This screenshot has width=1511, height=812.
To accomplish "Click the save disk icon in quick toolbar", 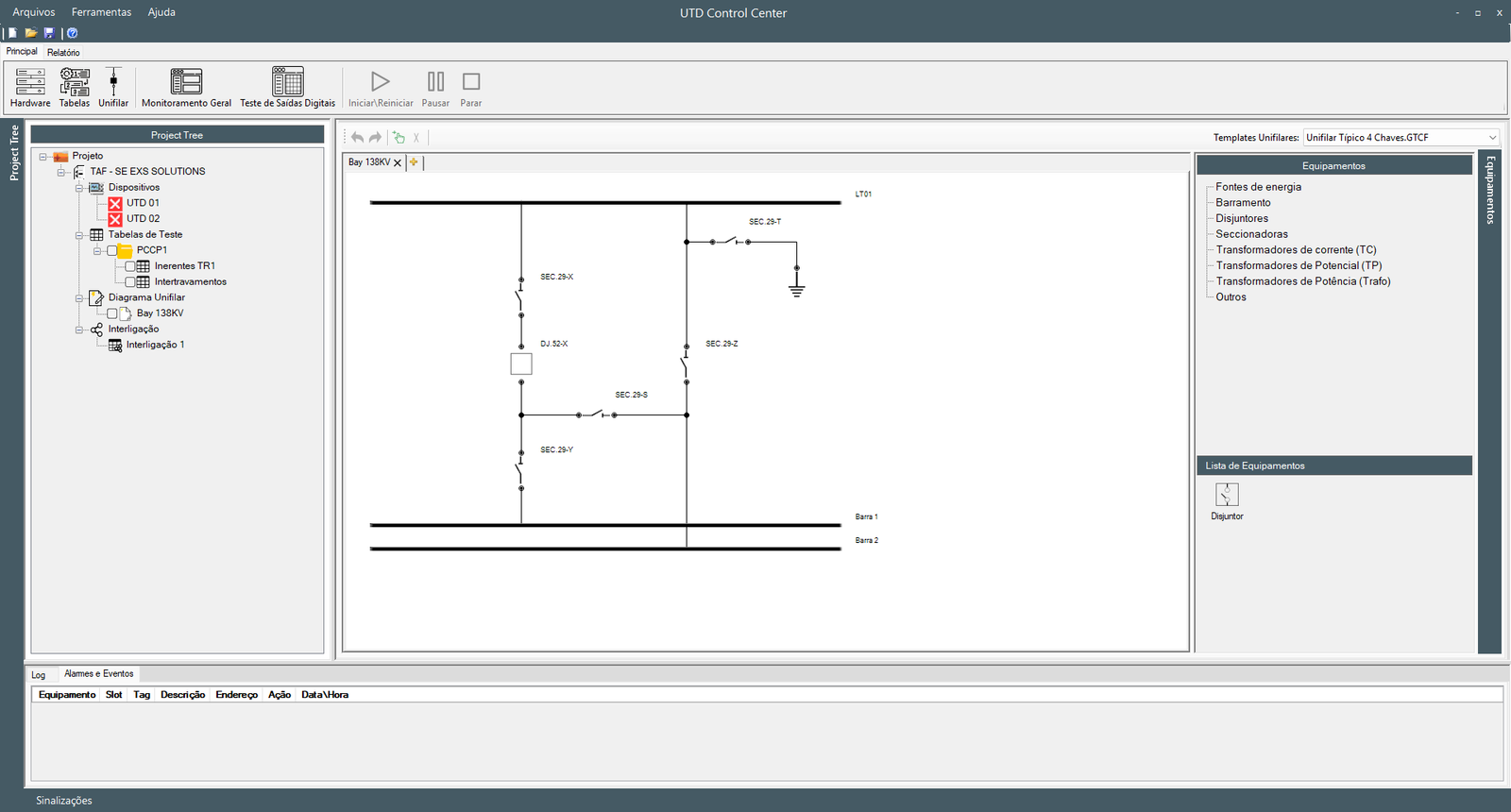I will tap(49, 33).
